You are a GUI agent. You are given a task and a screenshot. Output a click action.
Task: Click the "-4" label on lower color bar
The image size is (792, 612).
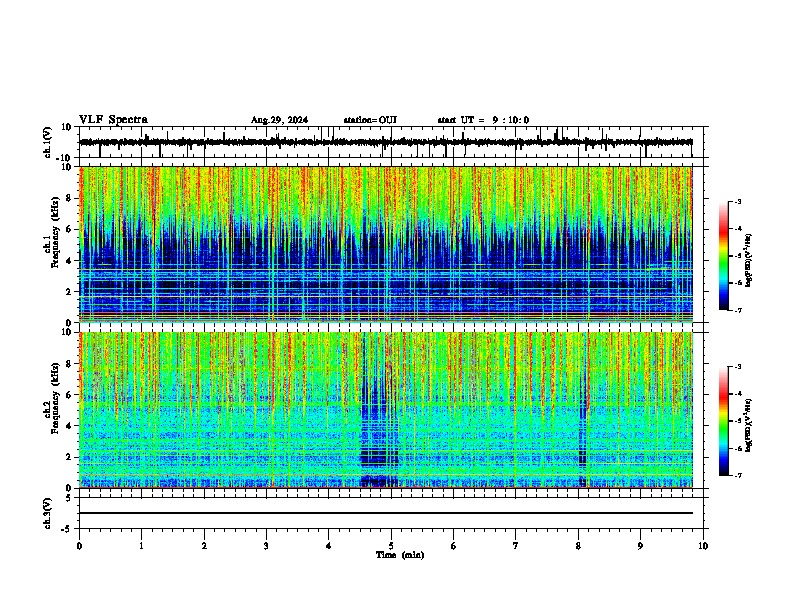click(x=738, y=394)
